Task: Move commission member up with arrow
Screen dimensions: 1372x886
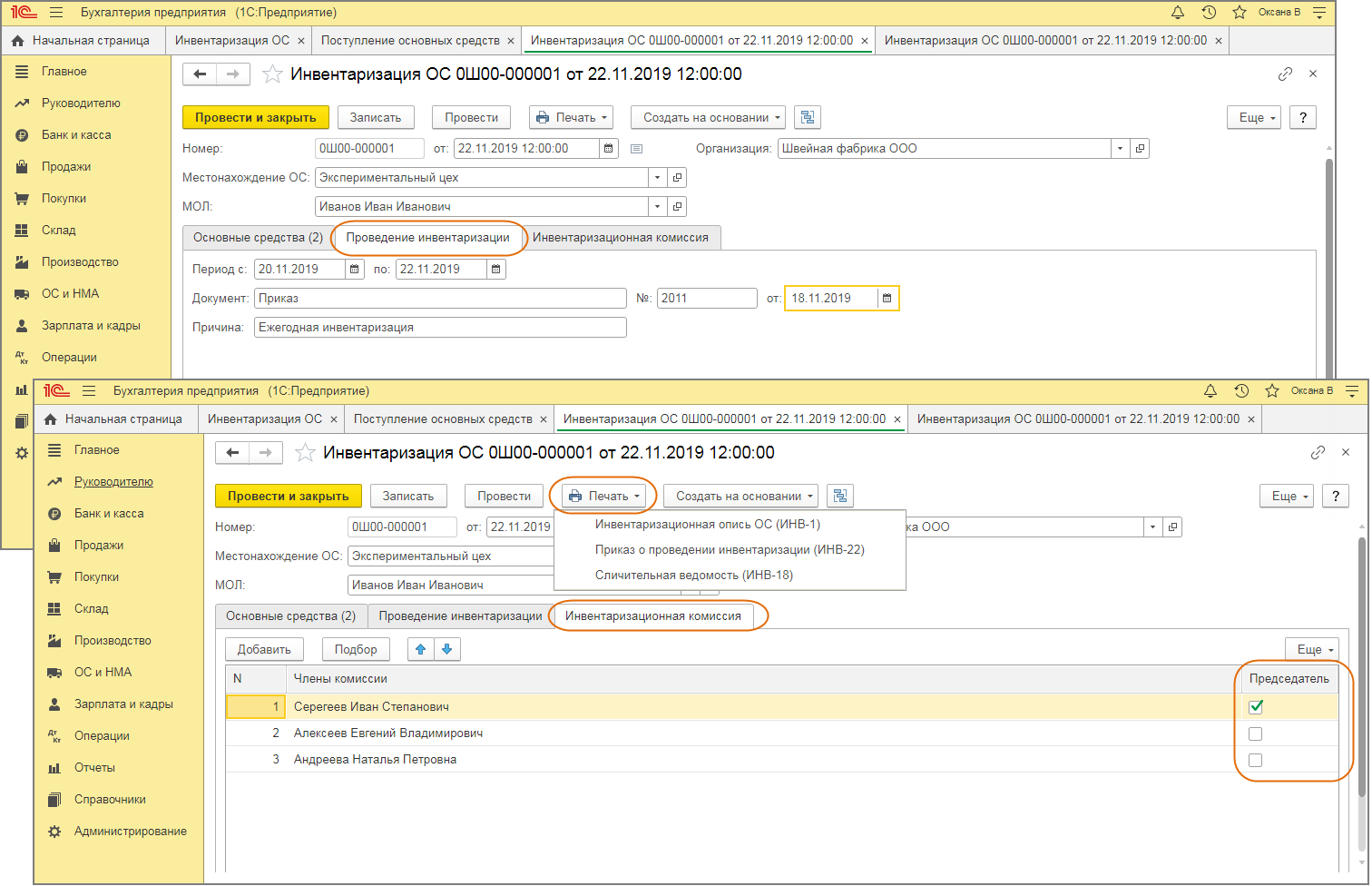Action: pos(420,649)
